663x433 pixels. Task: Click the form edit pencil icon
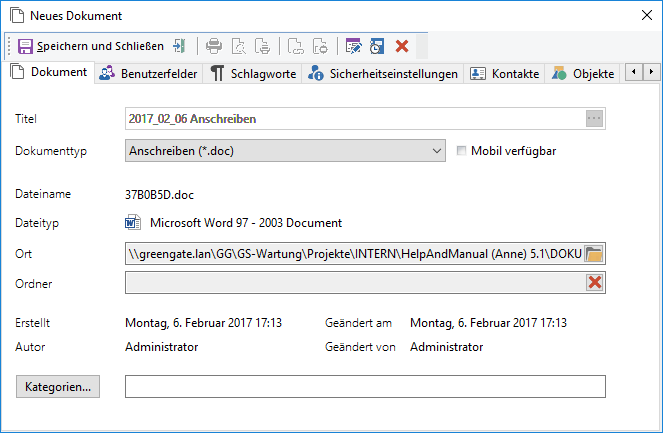click(353, 46)
